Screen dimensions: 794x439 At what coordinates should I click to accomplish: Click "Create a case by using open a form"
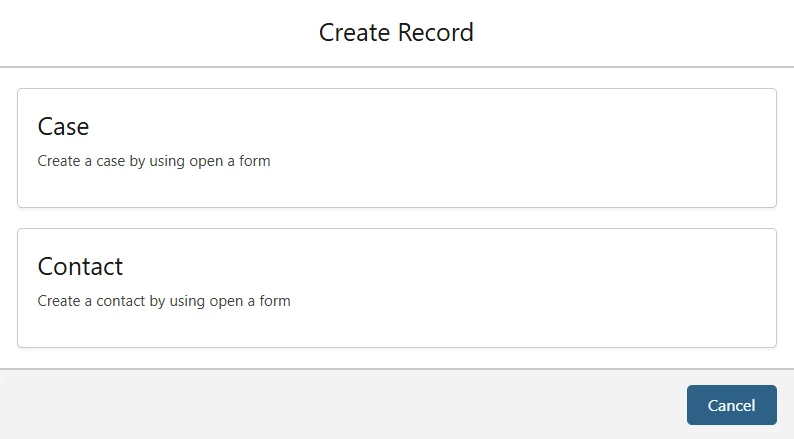pyautogui.click(x=154, y=160)
